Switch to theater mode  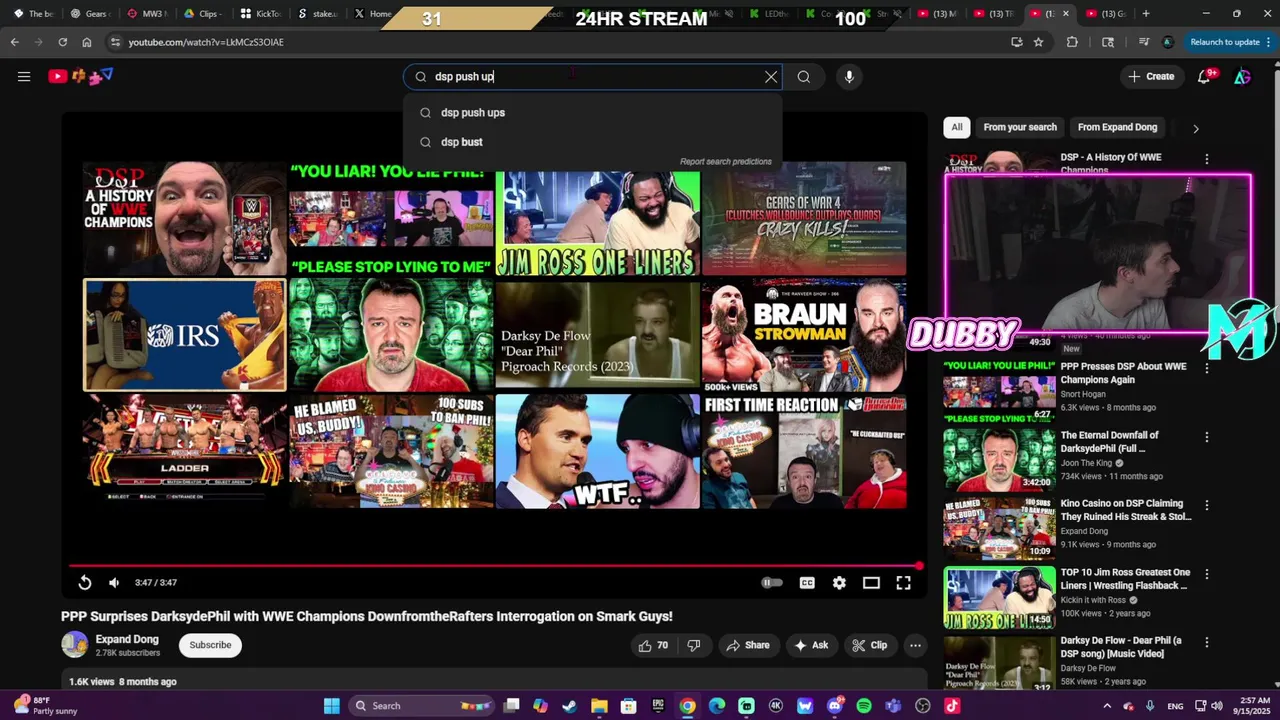871,583
